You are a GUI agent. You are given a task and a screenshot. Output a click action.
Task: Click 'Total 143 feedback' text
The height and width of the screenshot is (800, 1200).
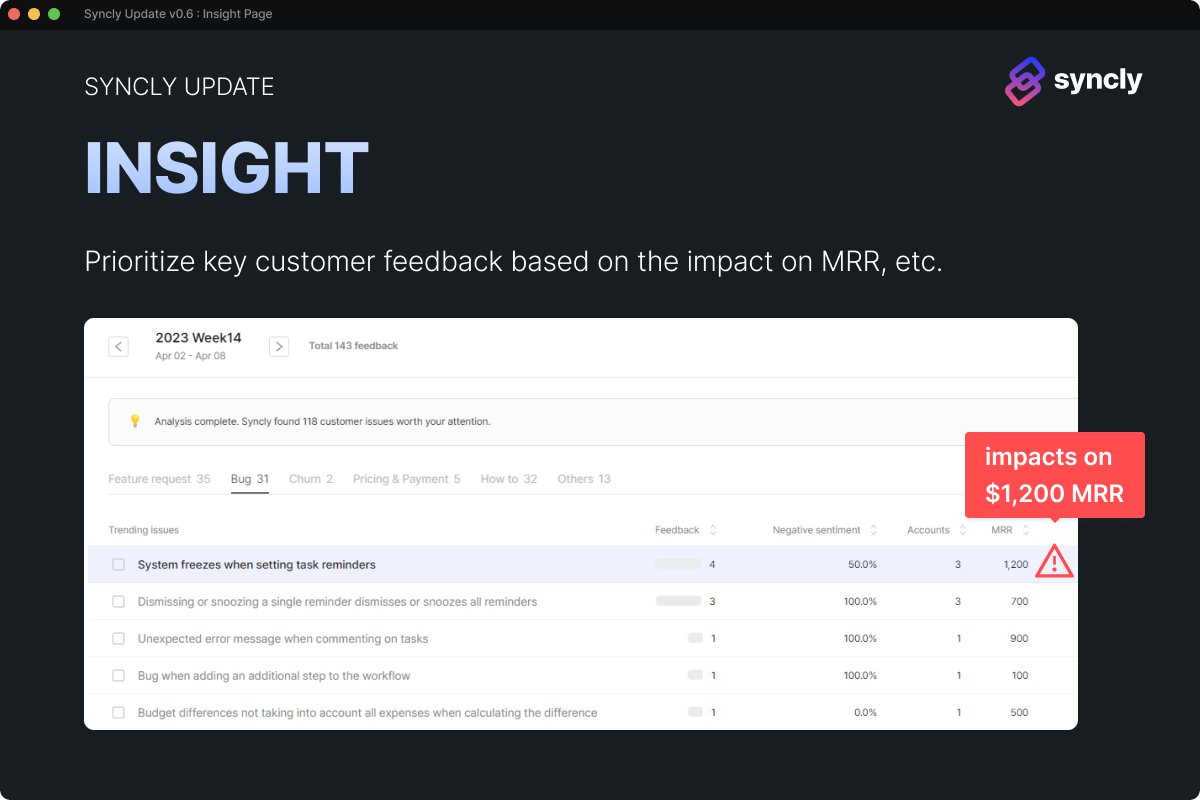tap(353, 346)
